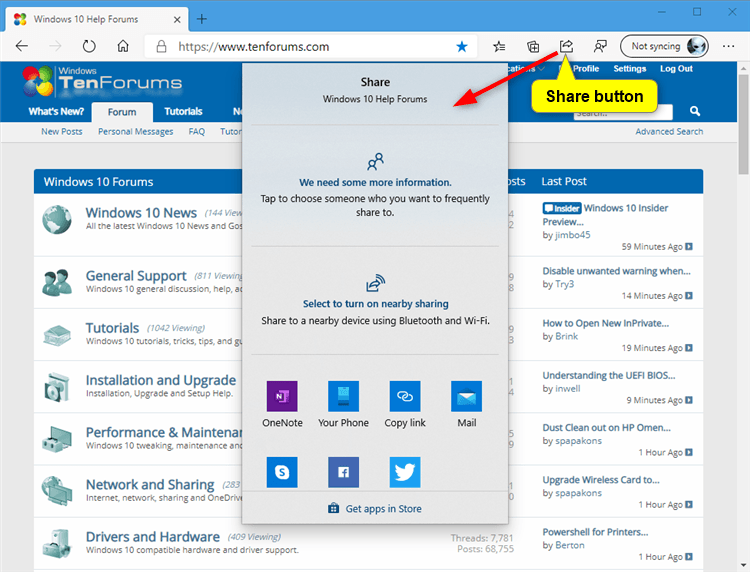750x572 pixels.
Task: Open the Not syncing profile button
Action: pos(664,46)
